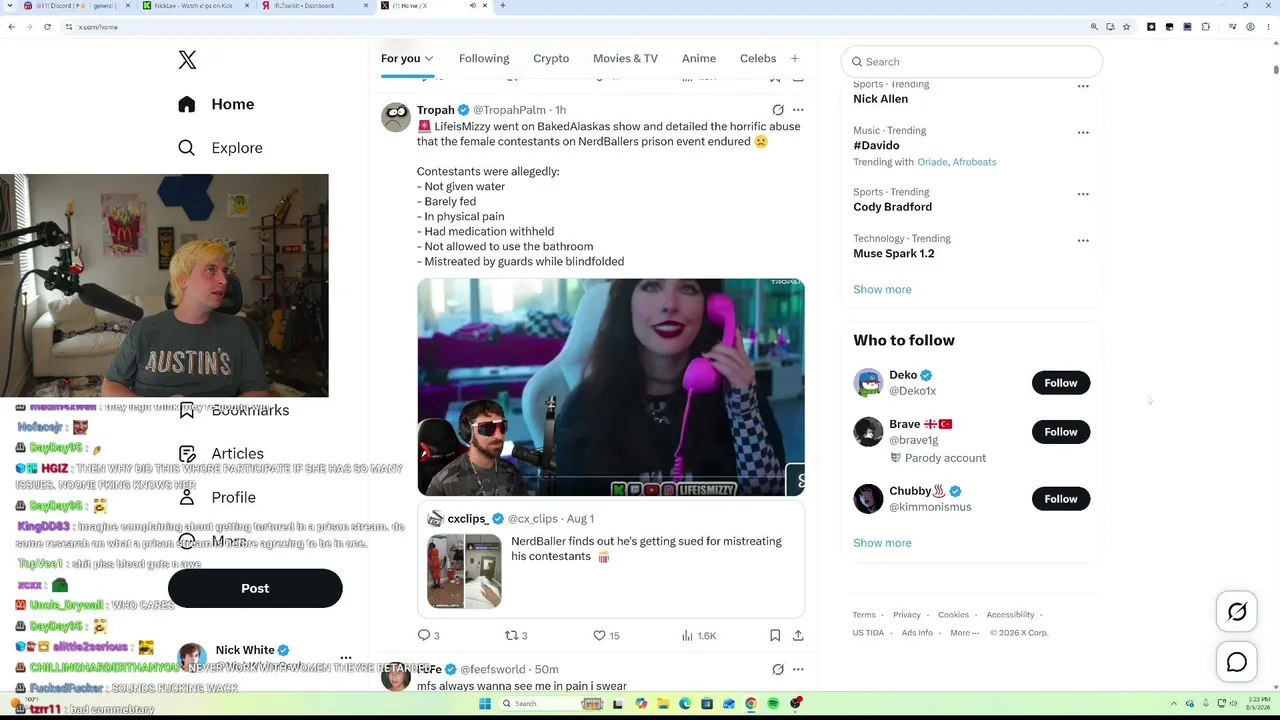1280x720 pixels.
Task: Open Articles in the left sidebar
Action: (221, 454)
